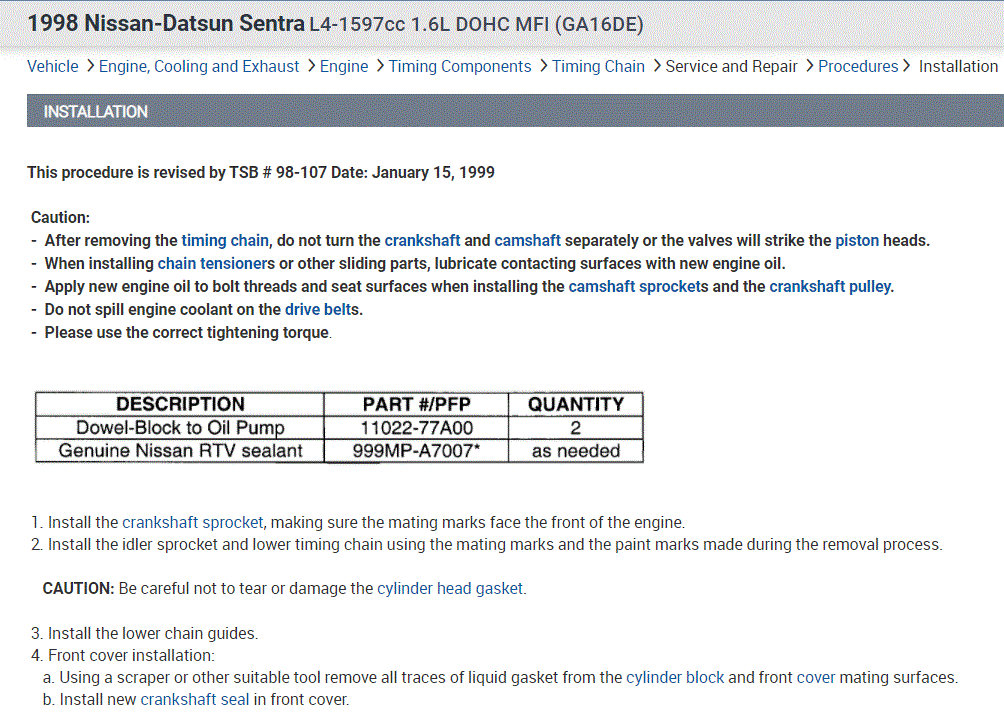Click the bold 'CAUTION:' label near gasket note
1004x725 pixels.
pos(78,589)
